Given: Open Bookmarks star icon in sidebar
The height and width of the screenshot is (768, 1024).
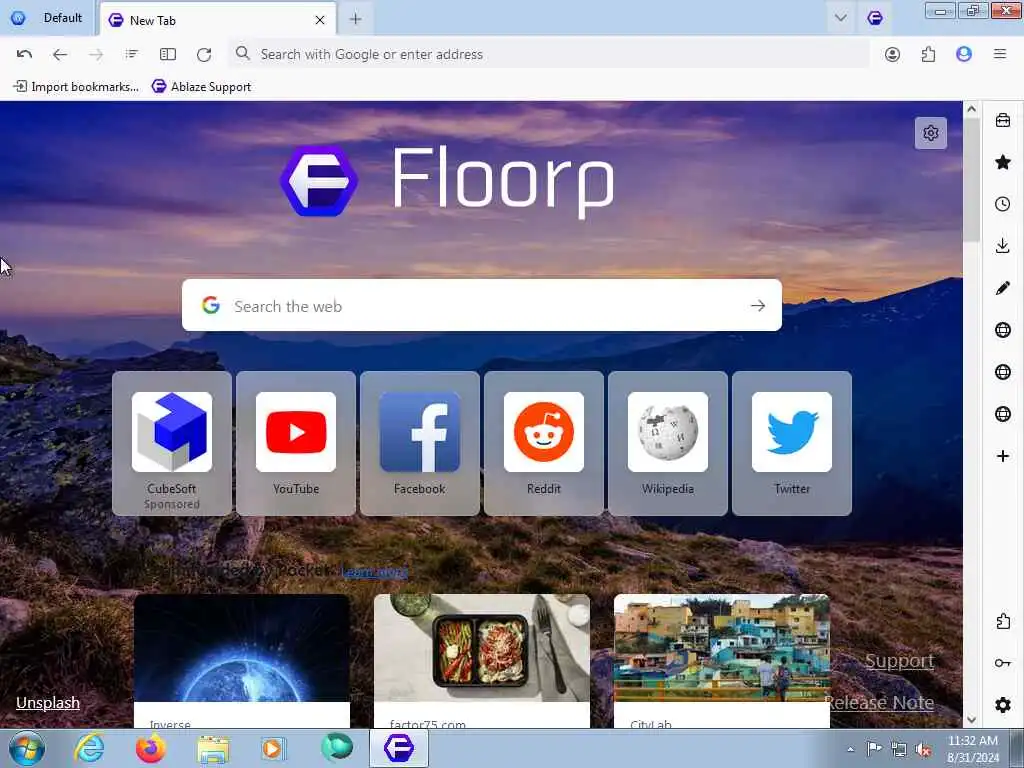Looking at the screenshot, I should pos(1003,162).
